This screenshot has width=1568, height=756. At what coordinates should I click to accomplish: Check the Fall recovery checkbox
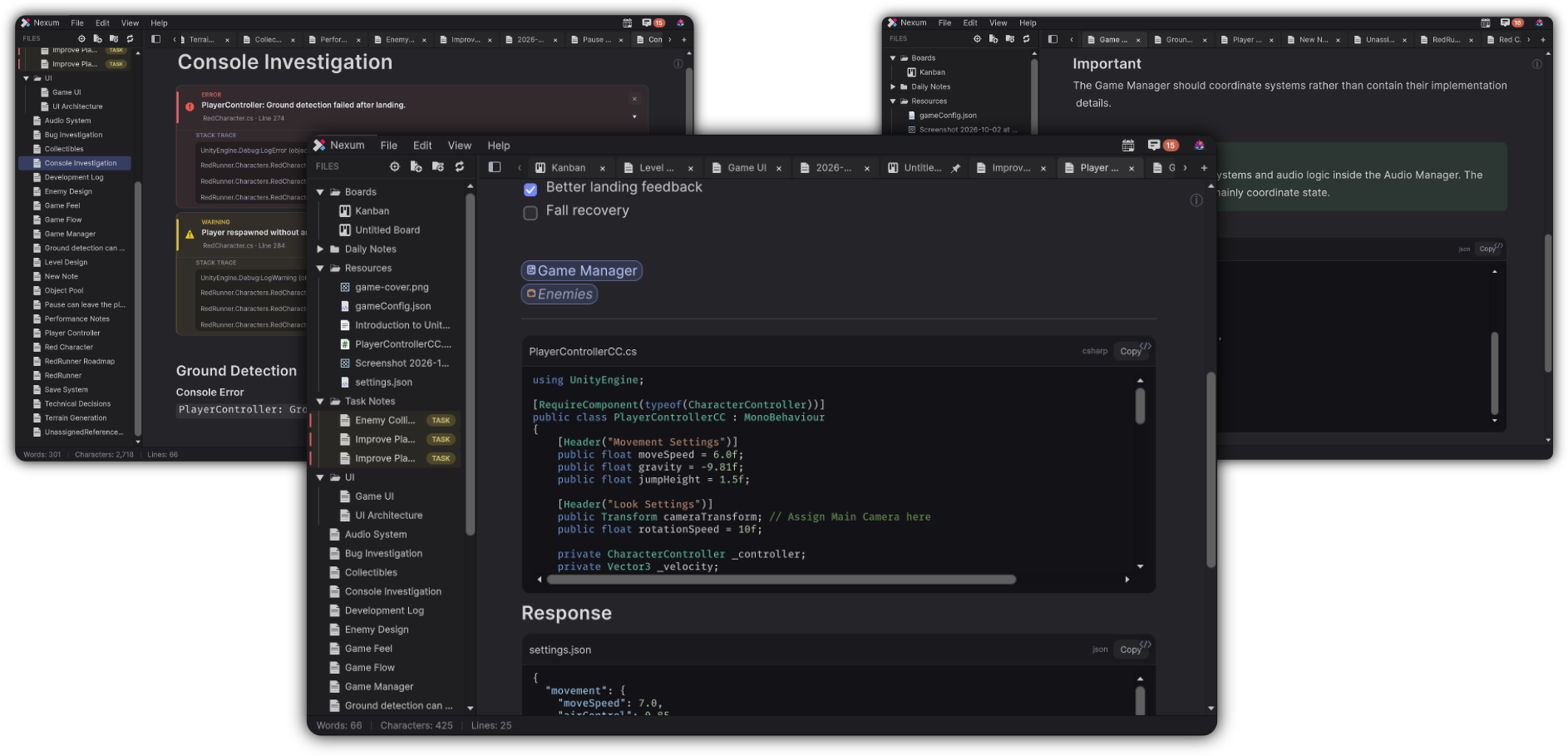pyautogui.click(x=530, y=213)
